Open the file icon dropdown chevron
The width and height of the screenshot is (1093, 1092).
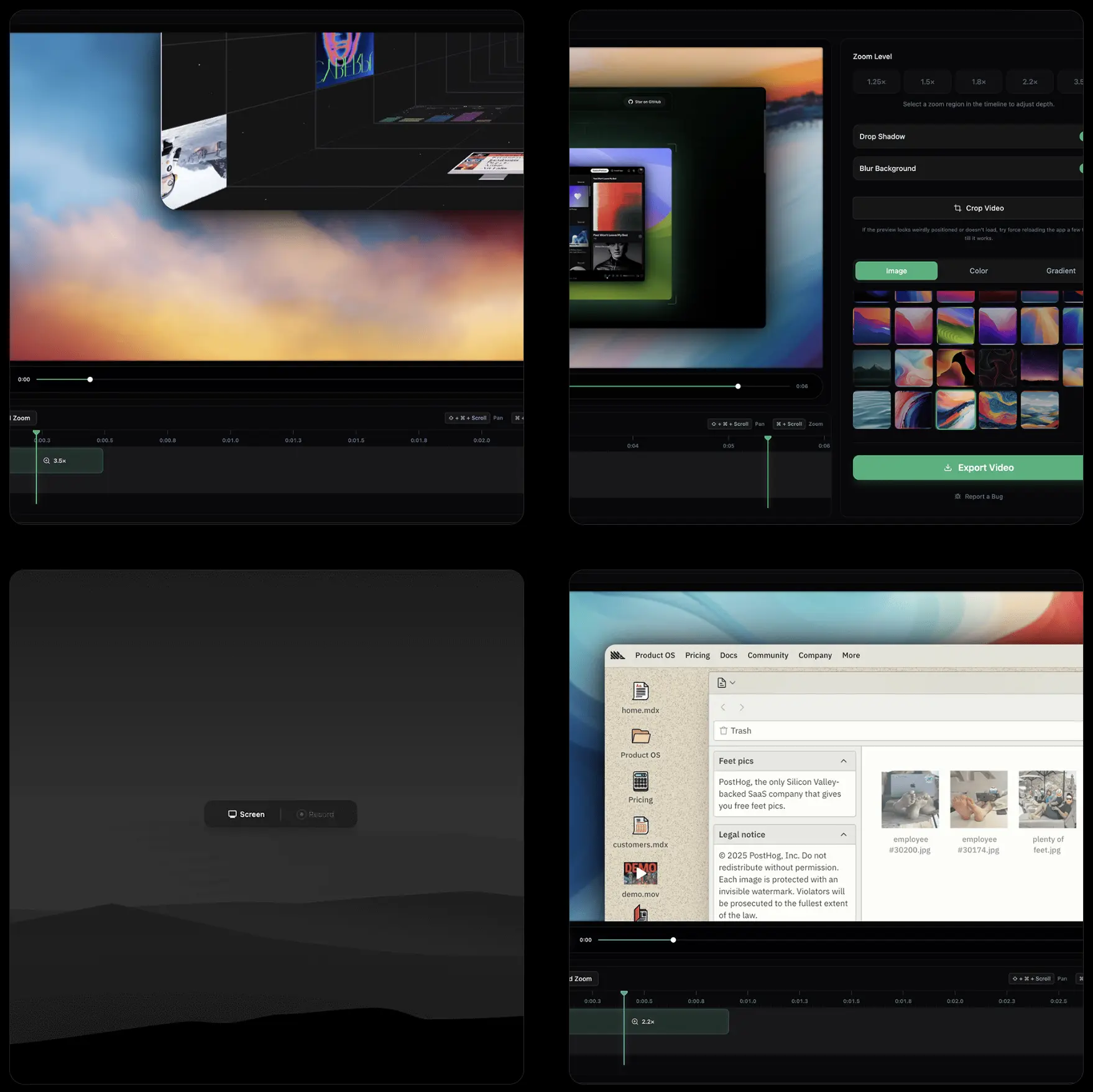tap(734, 682)
